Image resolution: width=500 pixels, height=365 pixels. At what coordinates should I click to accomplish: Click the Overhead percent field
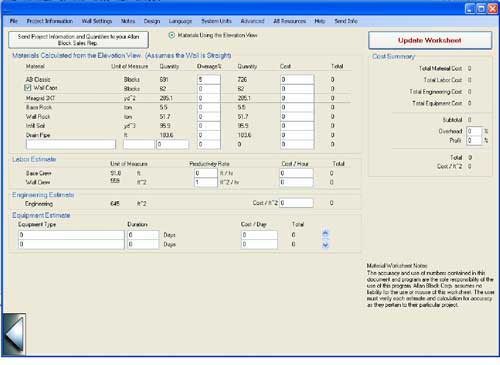(x=474, y=131)
